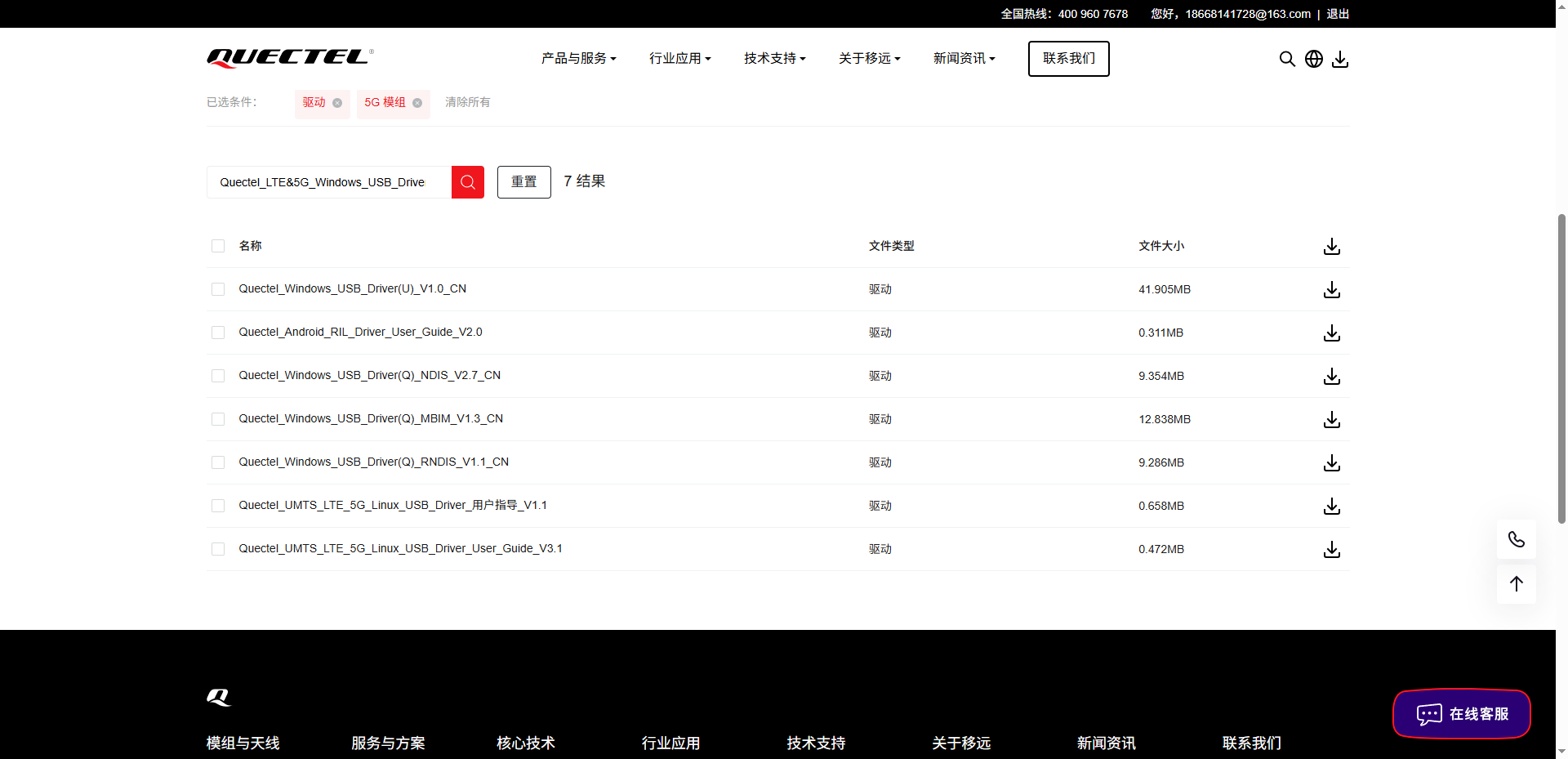1568x759 pixels.
Task: Check the Driver(Q)_MBIM_V1.3_CN row checkbox
Action: pos(218,419)
